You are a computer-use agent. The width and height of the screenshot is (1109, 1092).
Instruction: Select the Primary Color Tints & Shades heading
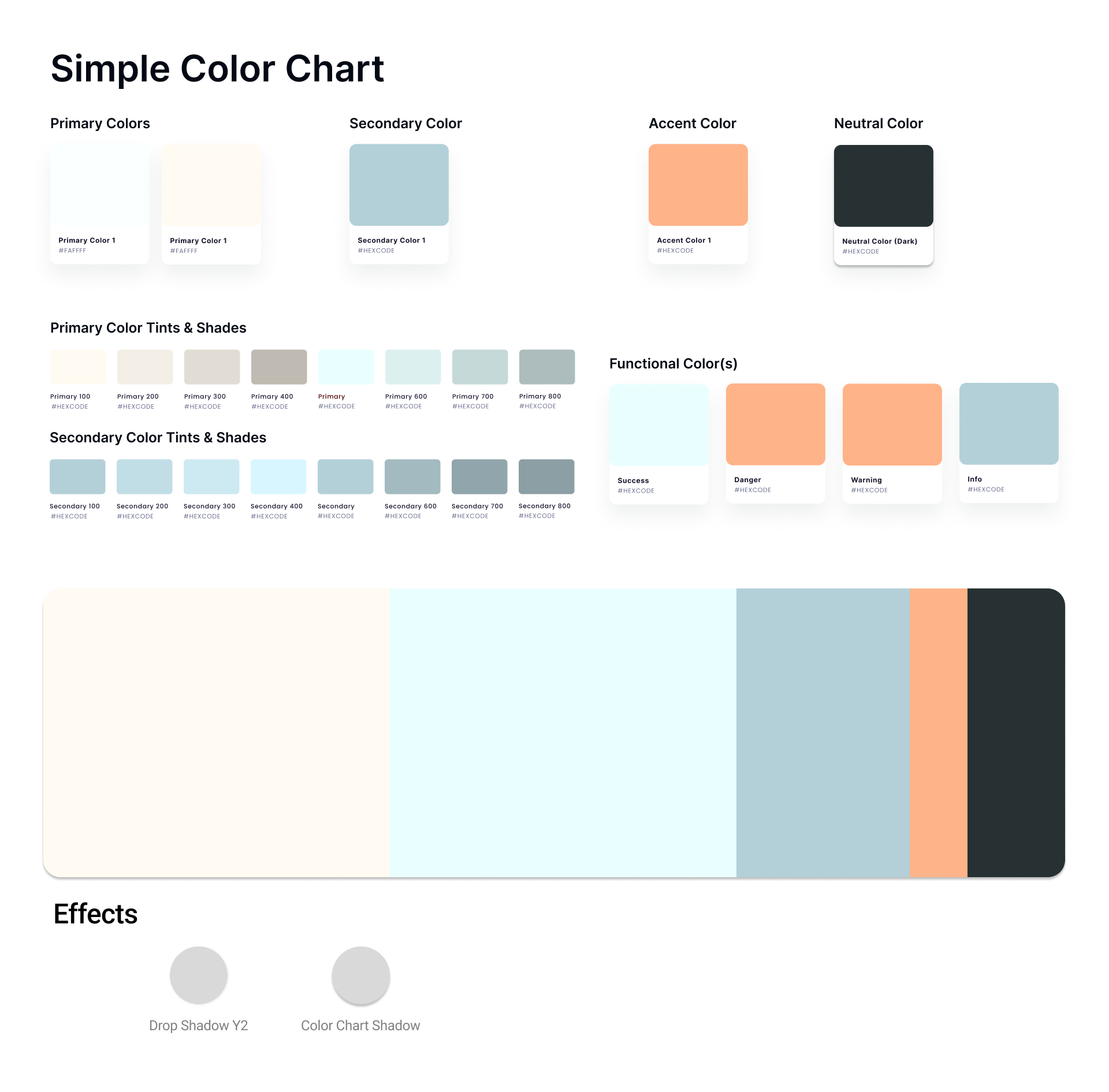[148, 328]
